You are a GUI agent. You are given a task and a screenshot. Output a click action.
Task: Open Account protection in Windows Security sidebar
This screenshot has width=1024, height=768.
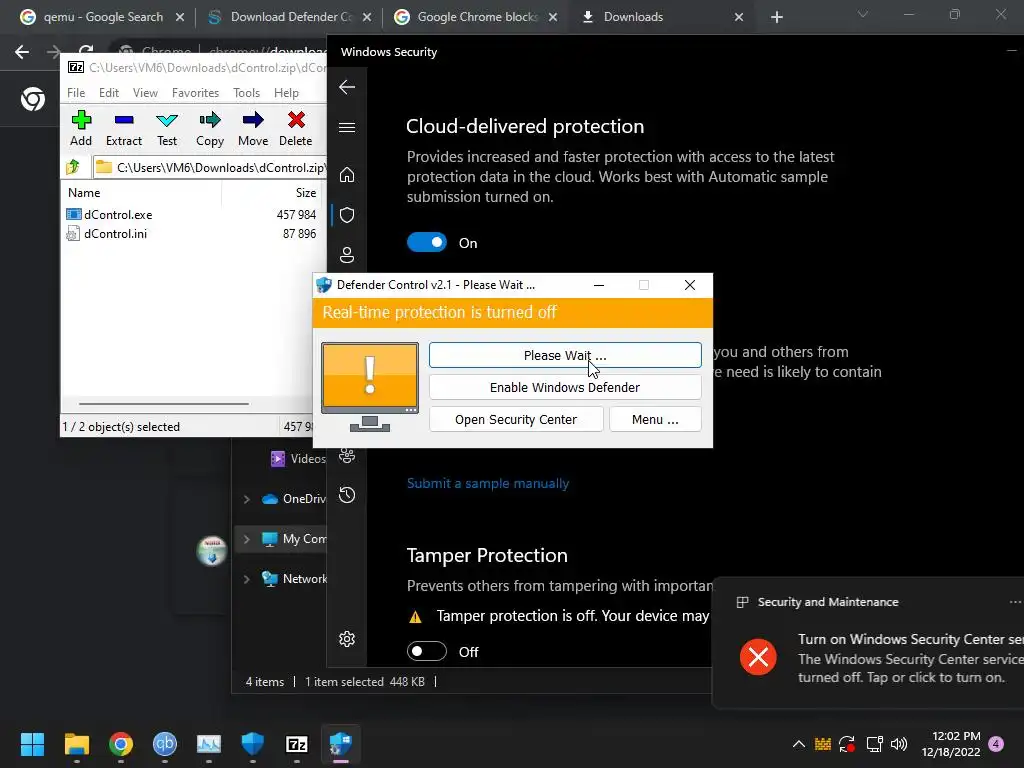pyautogui.click(x=347, y=255)
